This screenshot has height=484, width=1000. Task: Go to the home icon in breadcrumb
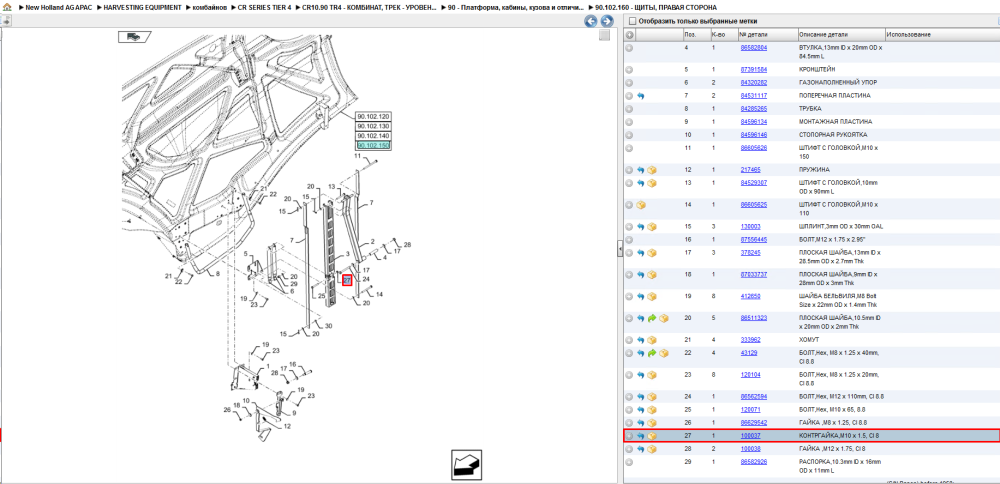pyautogui.click(x=7, y=7)
